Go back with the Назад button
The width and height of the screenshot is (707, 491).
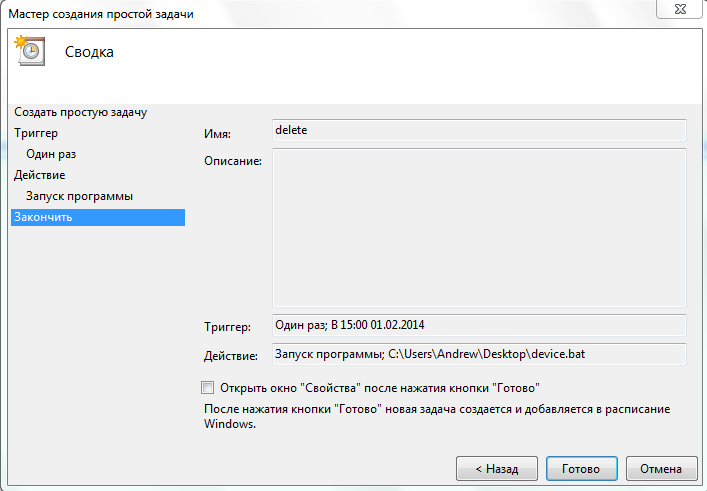497,469
